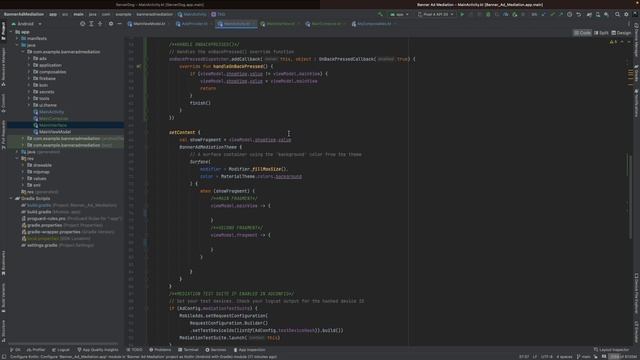Open Search Everywhere magnifier in toolbar
640x360 pixels.
coord(617,14)
